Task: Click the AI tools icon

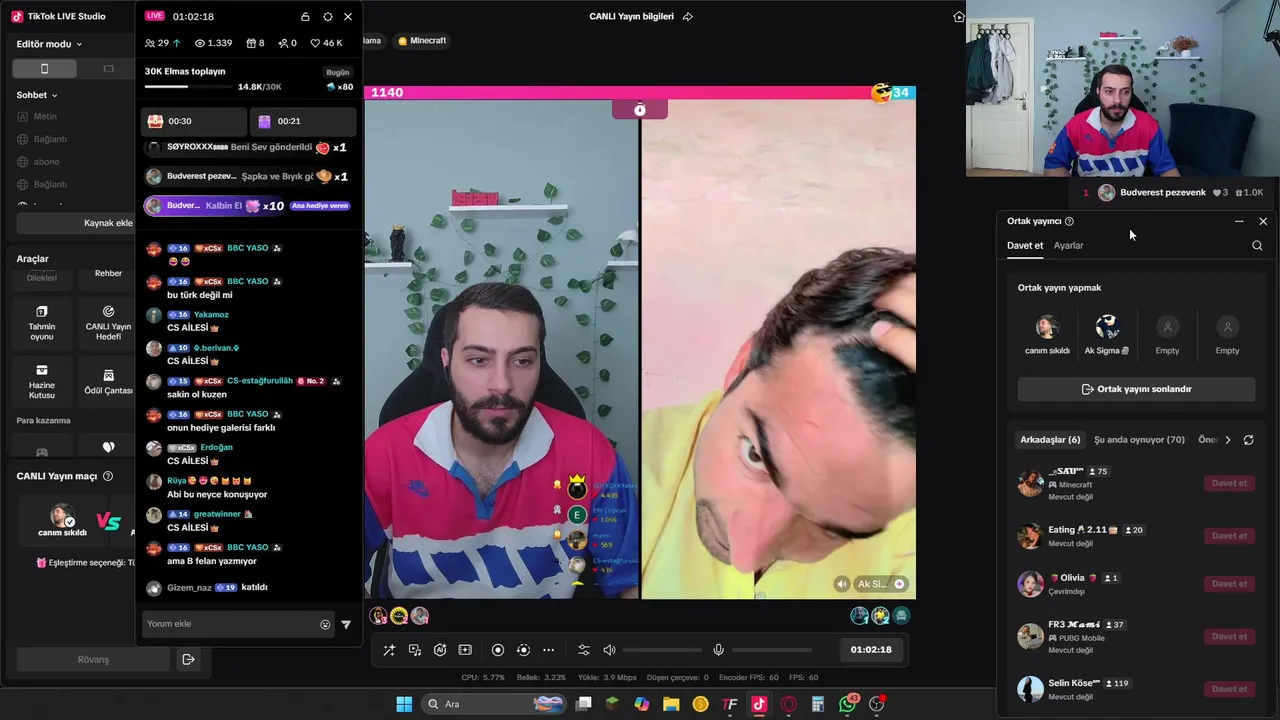Action: (x=440, y=650)
